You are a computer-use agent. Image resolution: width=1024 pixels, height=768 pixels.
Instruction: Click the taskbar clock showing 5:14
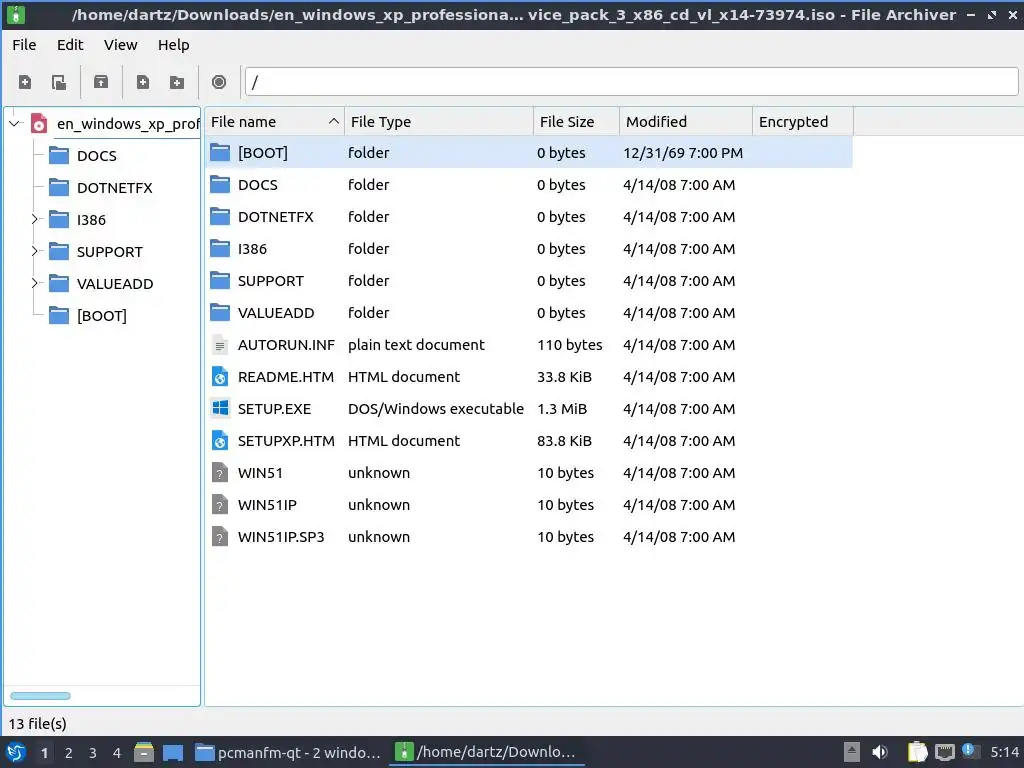tap(1004, 752)
